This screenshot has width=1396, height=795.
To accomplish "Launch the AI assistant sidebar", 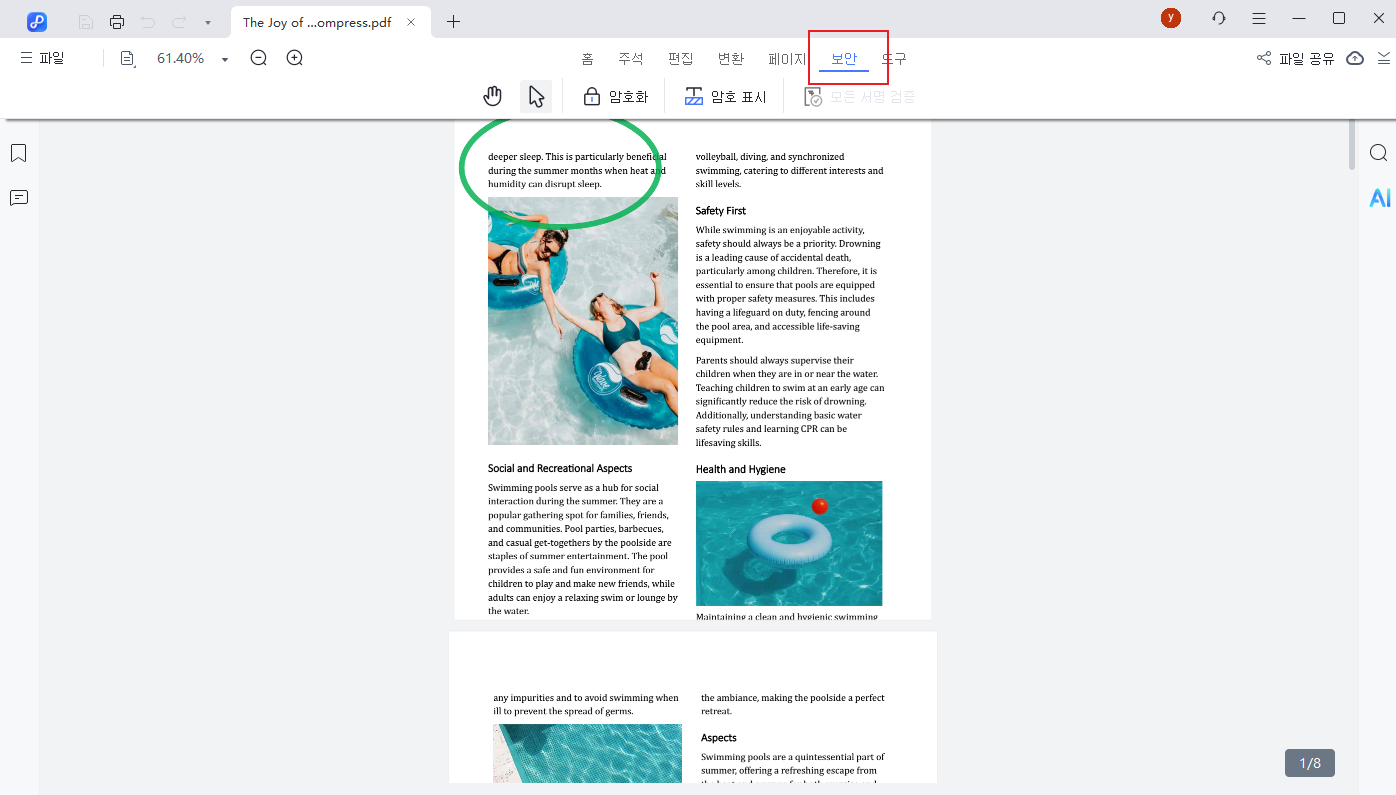I will pos(1379,198).
